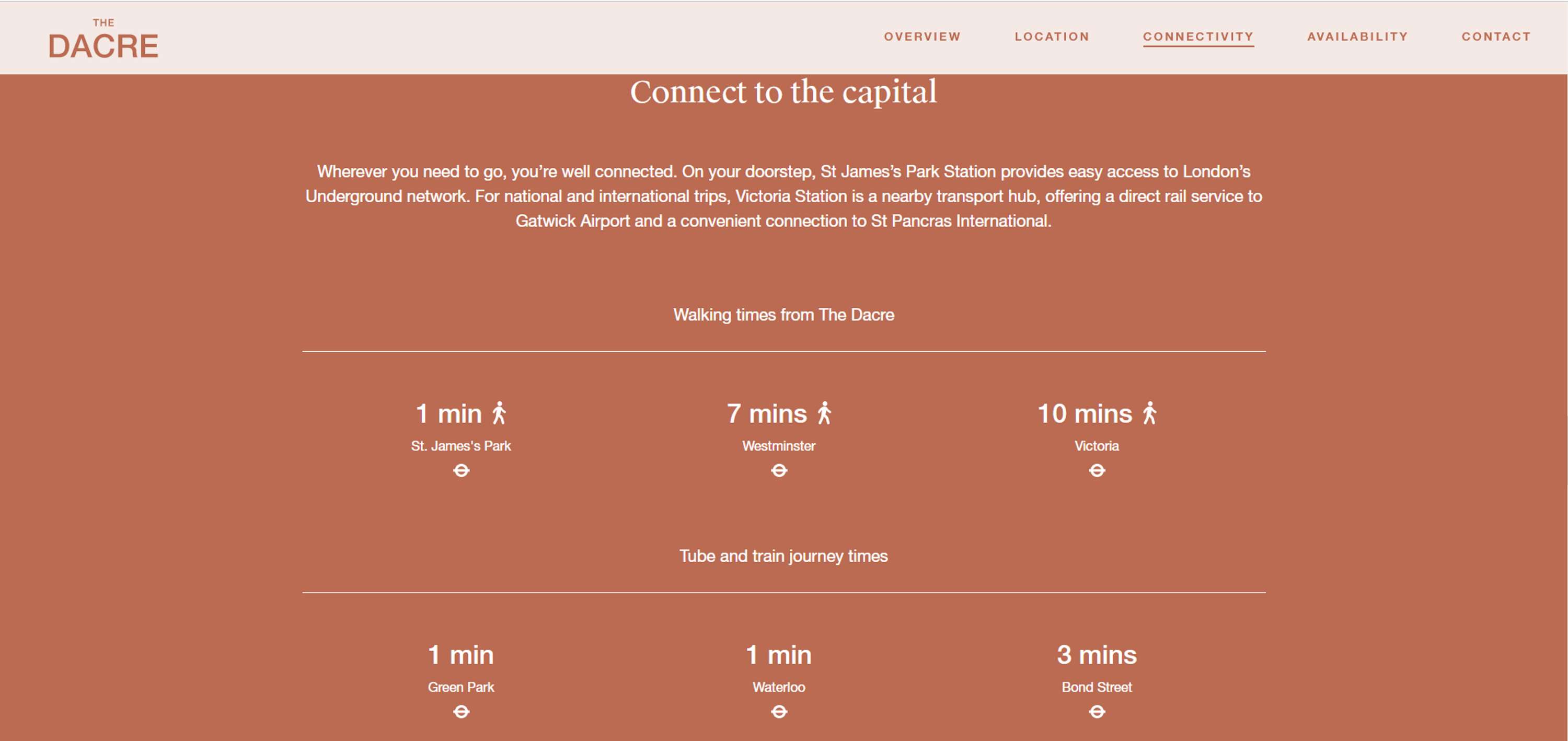Click the Underground roundel under Green Park
1568x741 pixels.
tap(461, 711)
